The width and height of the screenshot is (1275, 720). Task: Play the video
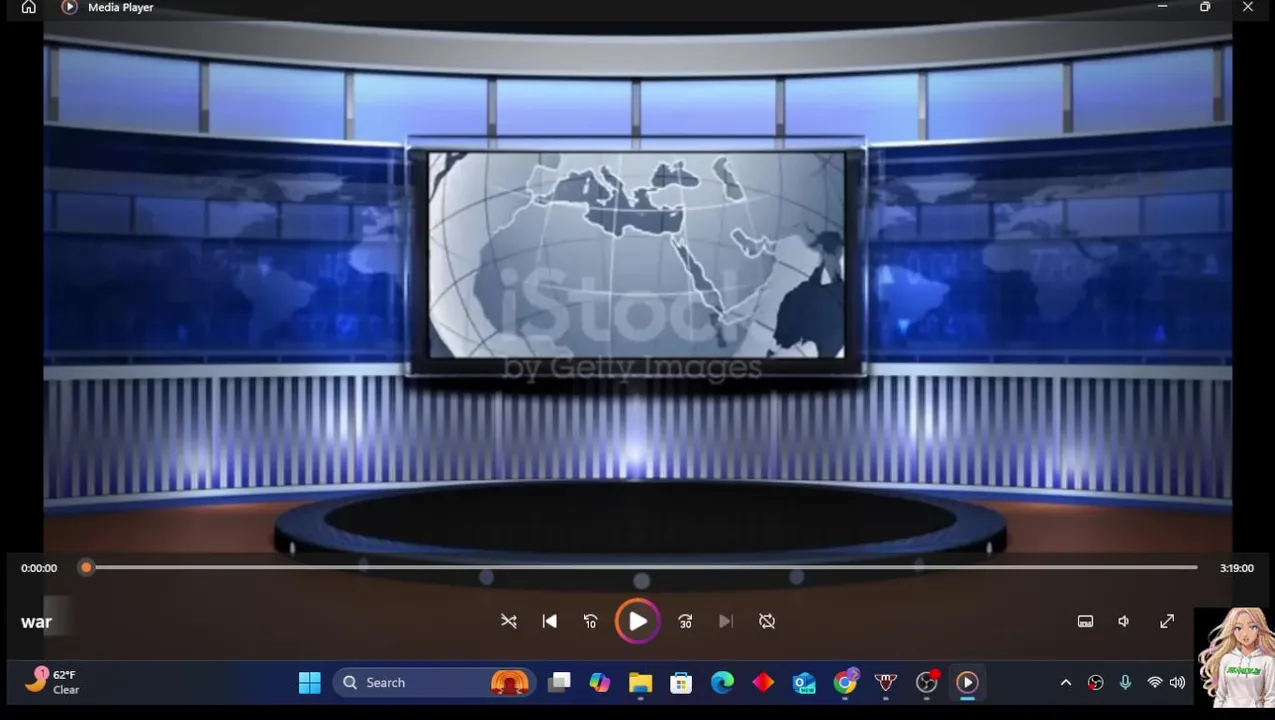[x=637, y=621]
